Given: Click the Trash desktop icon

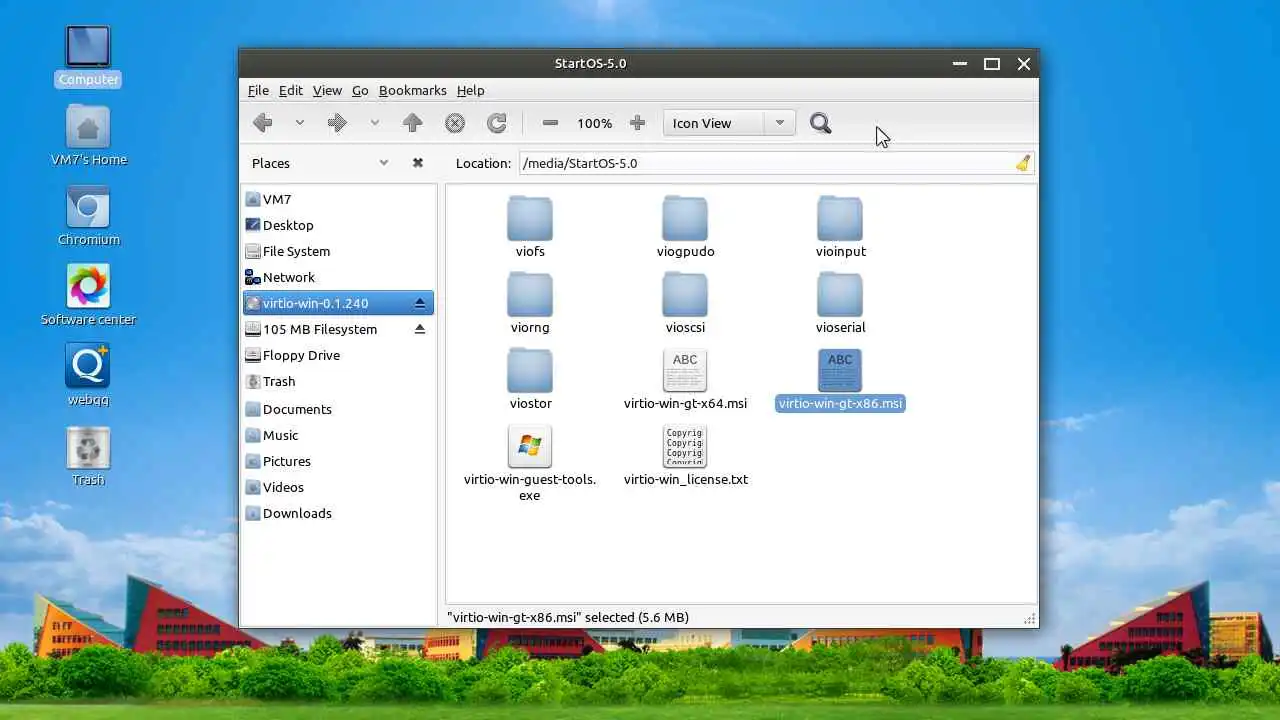Looking at the screenshot, I should click(x=88, y=456).
